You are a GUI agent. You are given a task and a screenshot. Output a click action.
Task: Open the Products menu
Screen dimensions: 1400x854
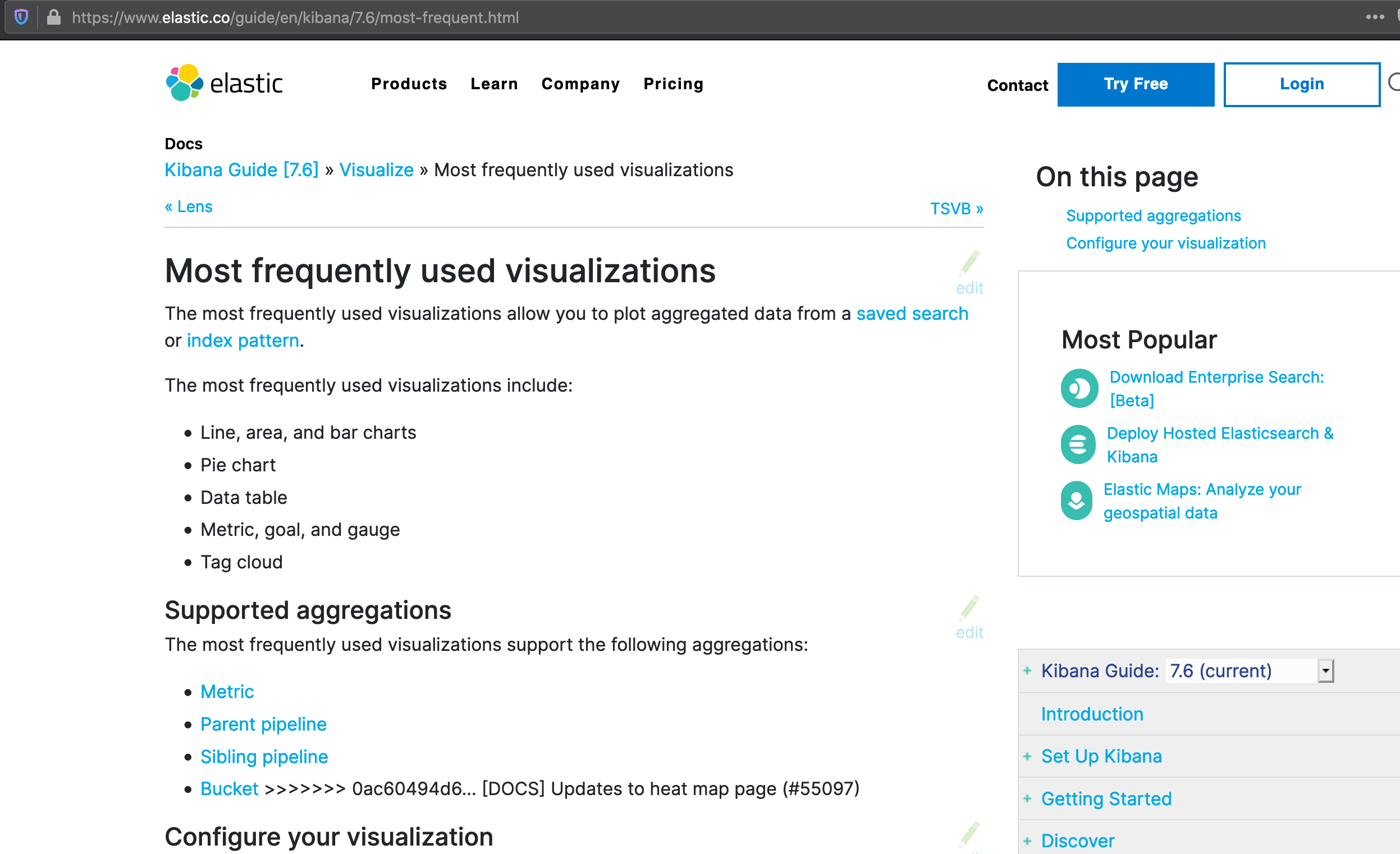click(x=409, y=84)
